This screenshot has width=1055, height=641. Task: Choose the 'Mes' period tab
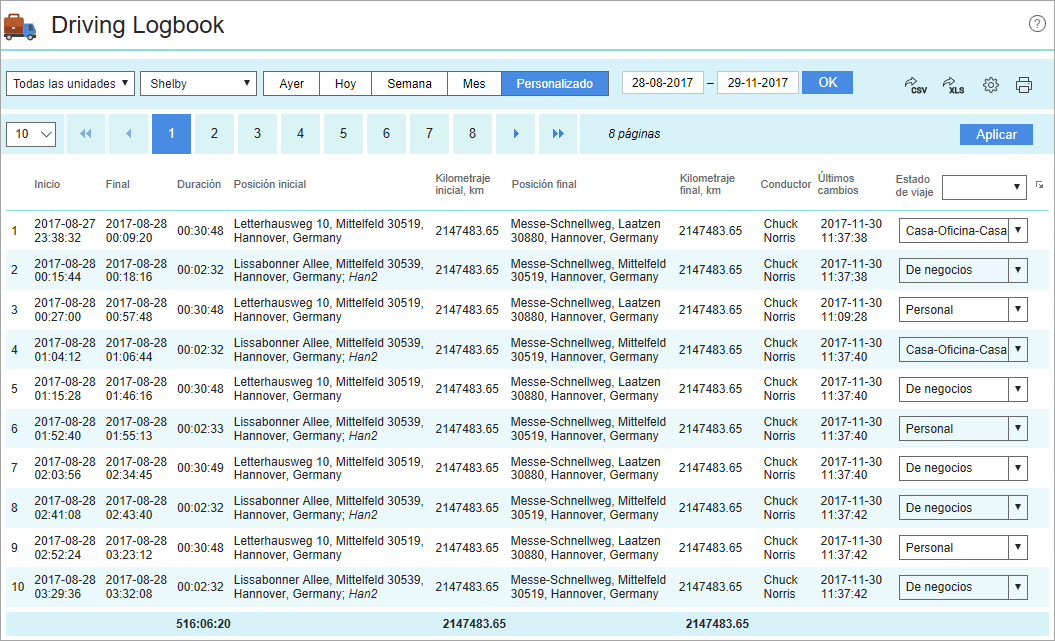(474, 84)
